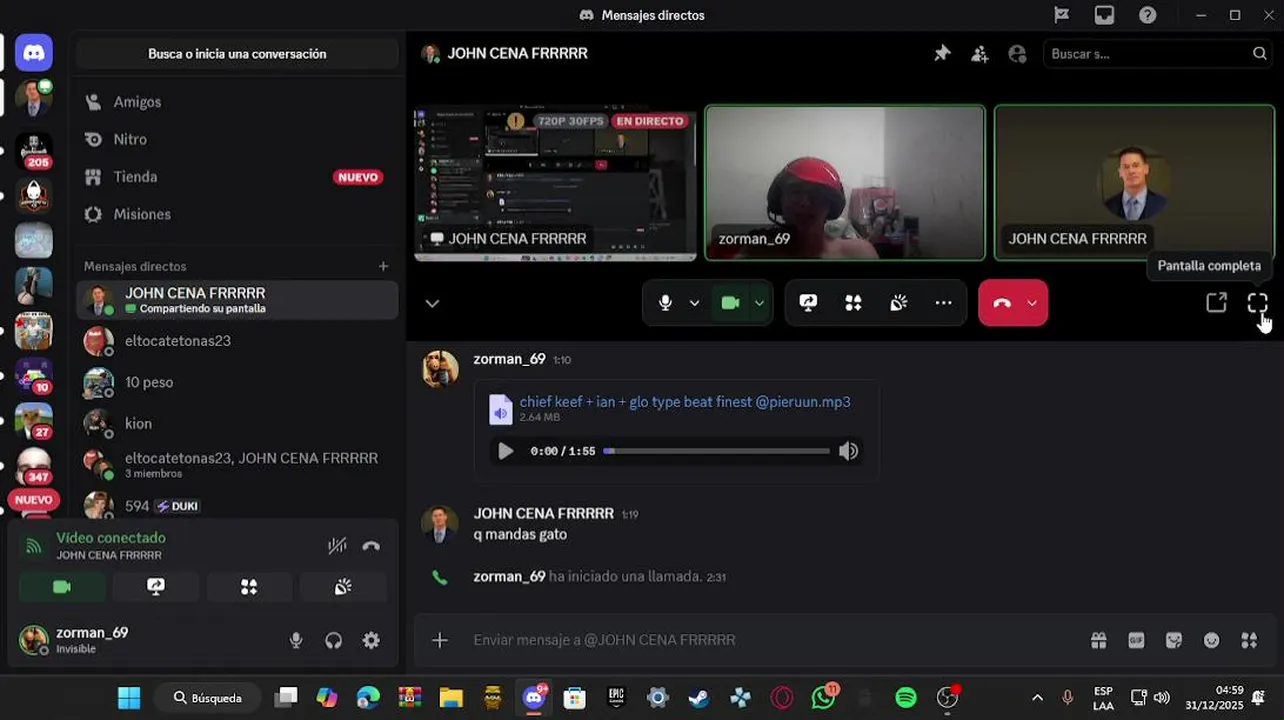This screenshot has height=720, width=1284.
Task: Collapse call view with chevron
Action: (432, 303)
